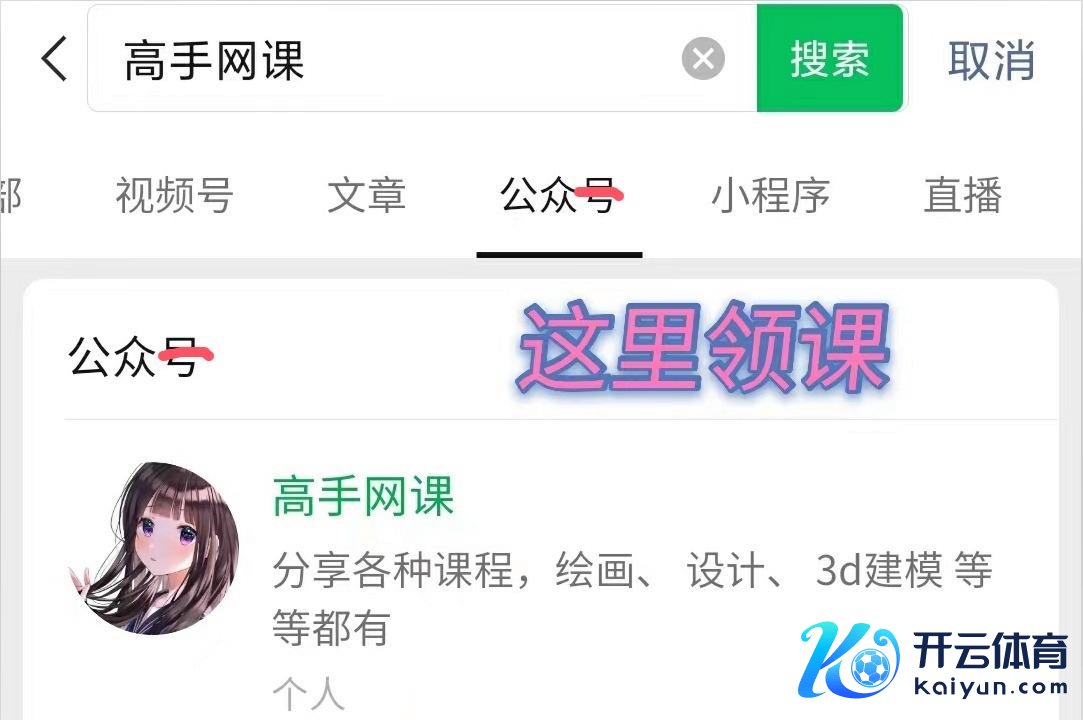Image resolution: width=1083 pixels, height=720 pixels.
Task: Tap 取消 to cancel search
Action: coord(991,59)
